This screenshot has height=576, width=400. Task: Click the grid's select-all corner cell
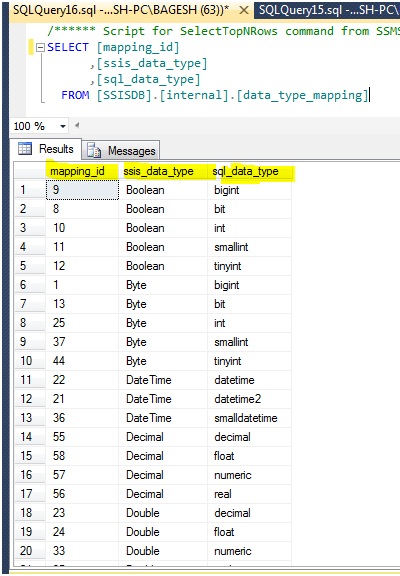(30, 171)
